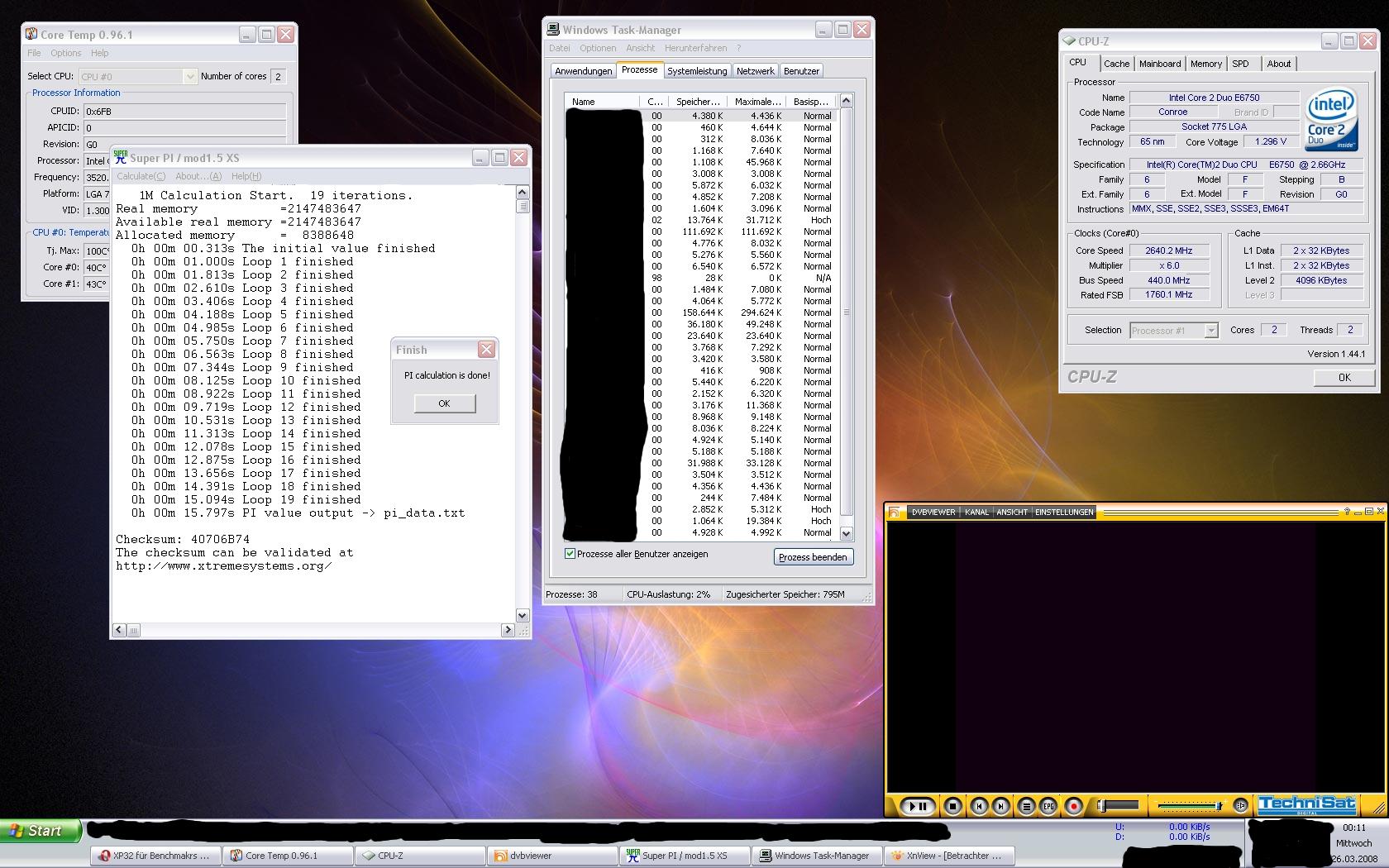The height and width of the screenshot is (868, 1389).
Task: Switch to 'XP32 für Benchmakrs' taskbar button
Action: click(155, 856)
